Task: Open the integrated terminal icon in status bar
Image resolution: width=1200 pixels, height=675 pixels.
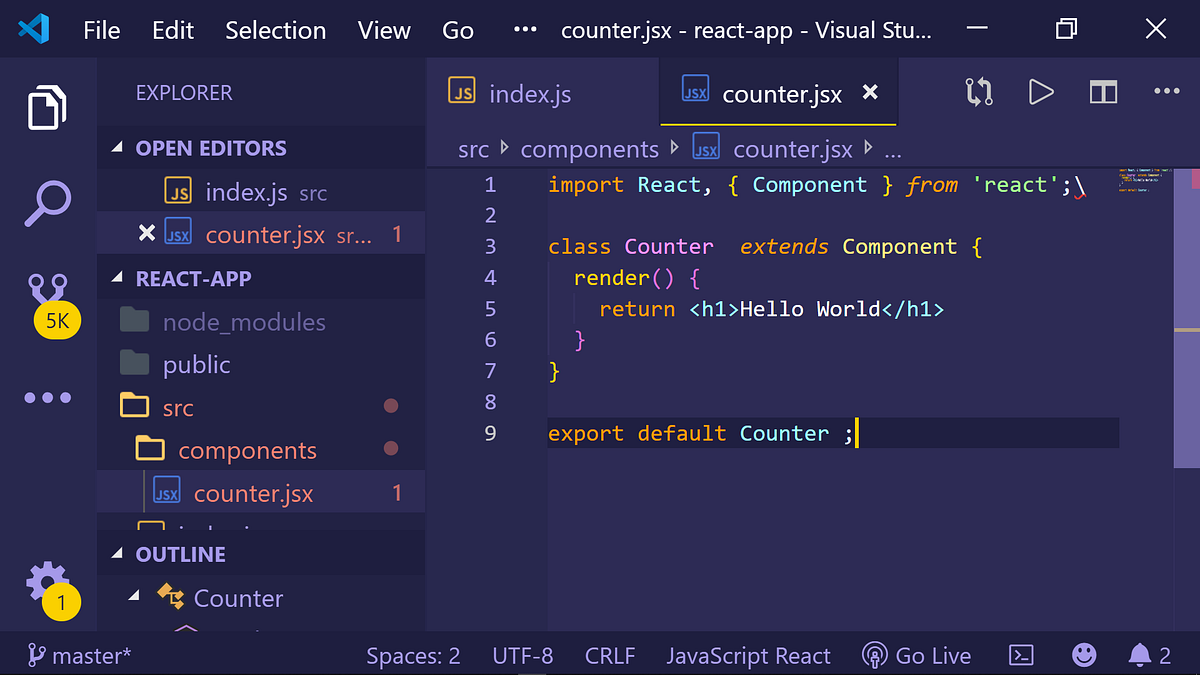Action: point(1021,655)
